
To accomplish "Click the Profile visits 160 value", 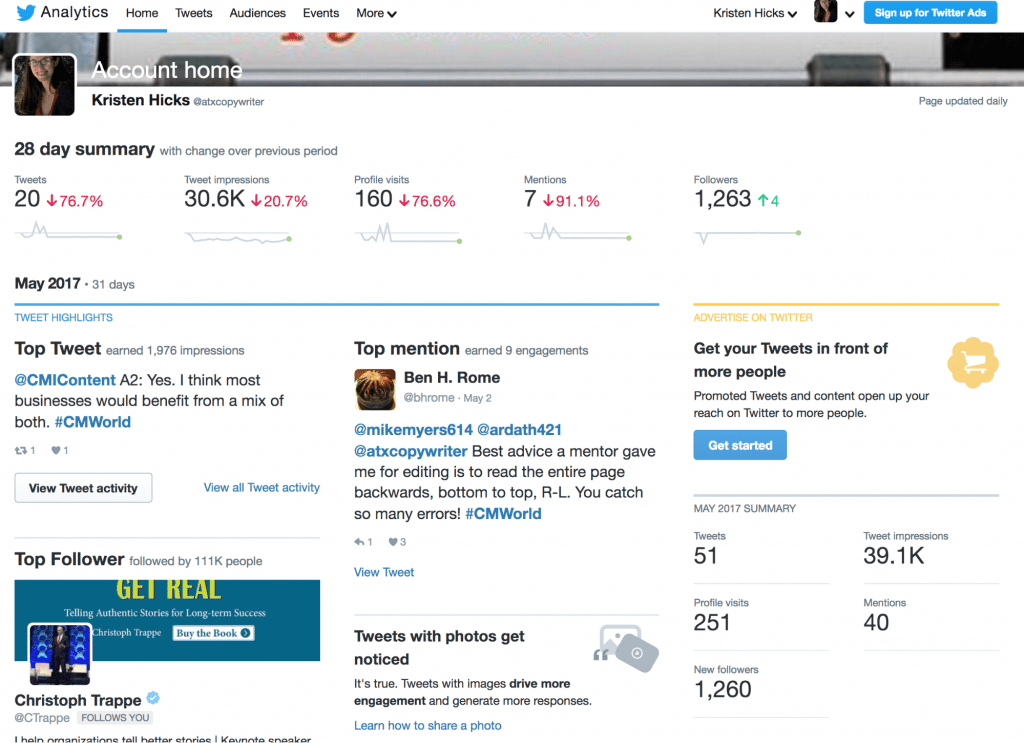I will pos(374,198).
